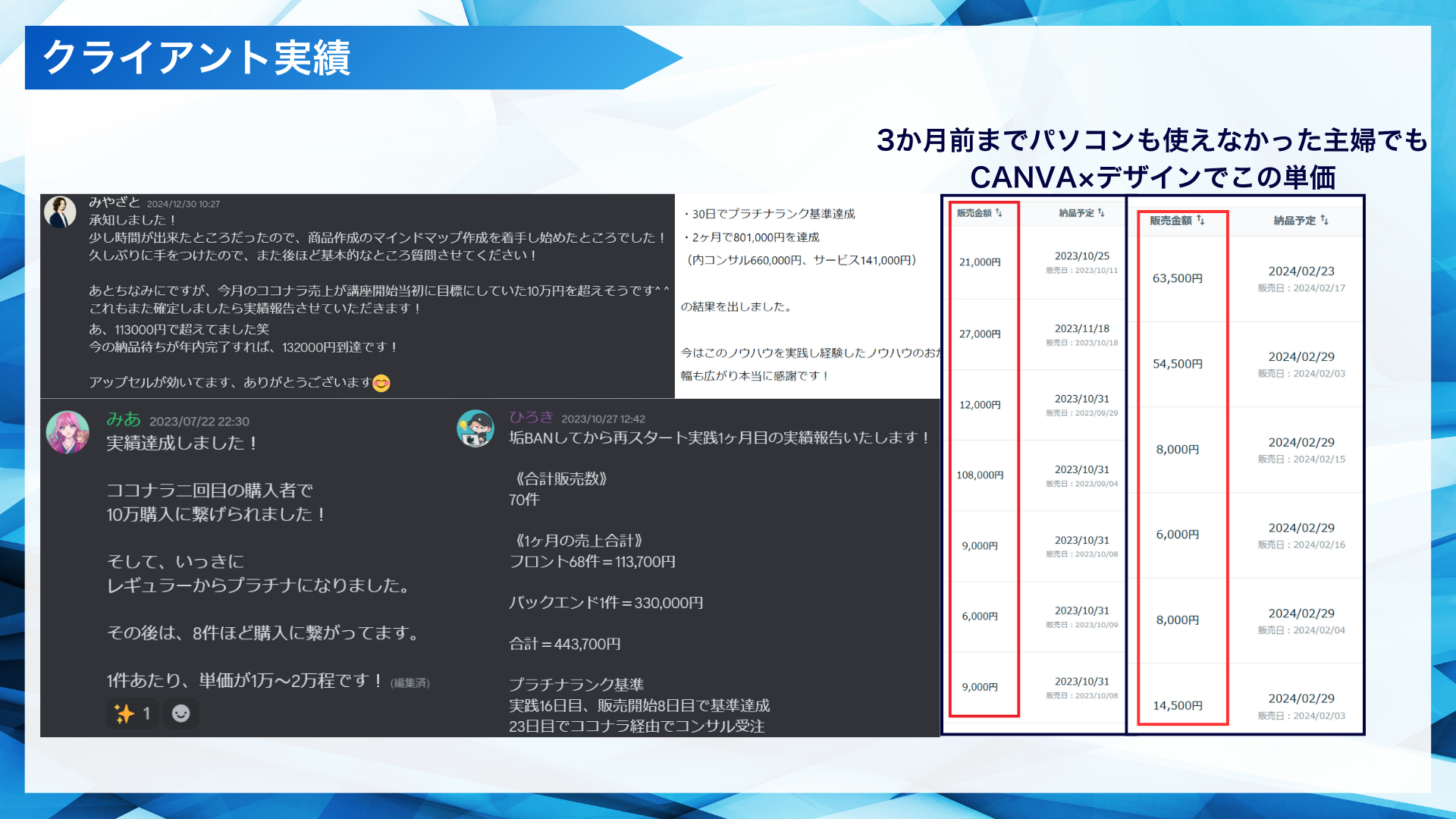
Task: Click ひろき's profile avatar
Action: [475, 428]
